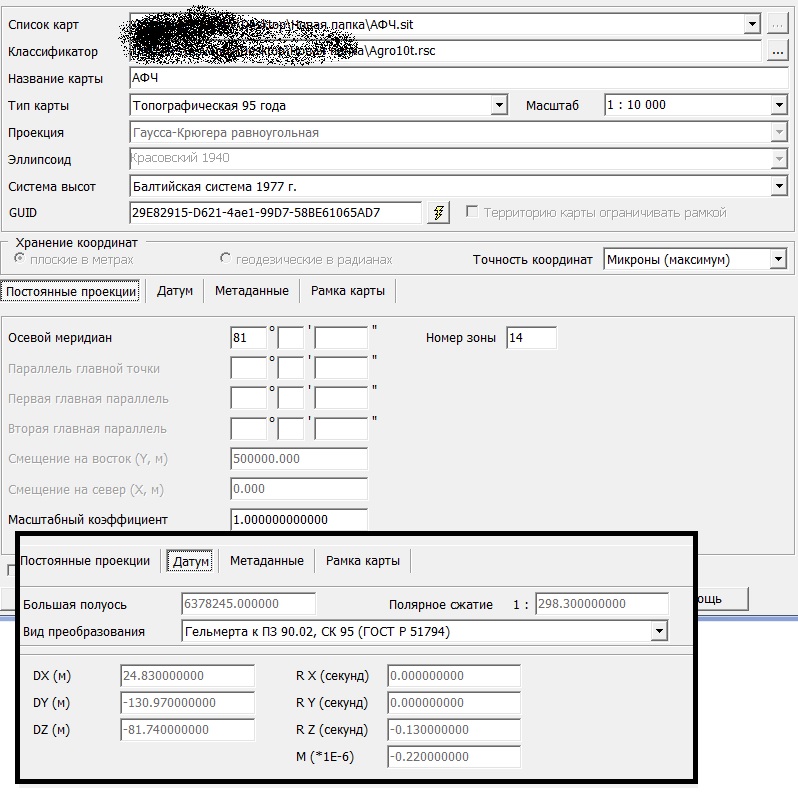Click the Осевой меридиан label
The width and height of the screenshot is (798, 798).
[60, 337]
